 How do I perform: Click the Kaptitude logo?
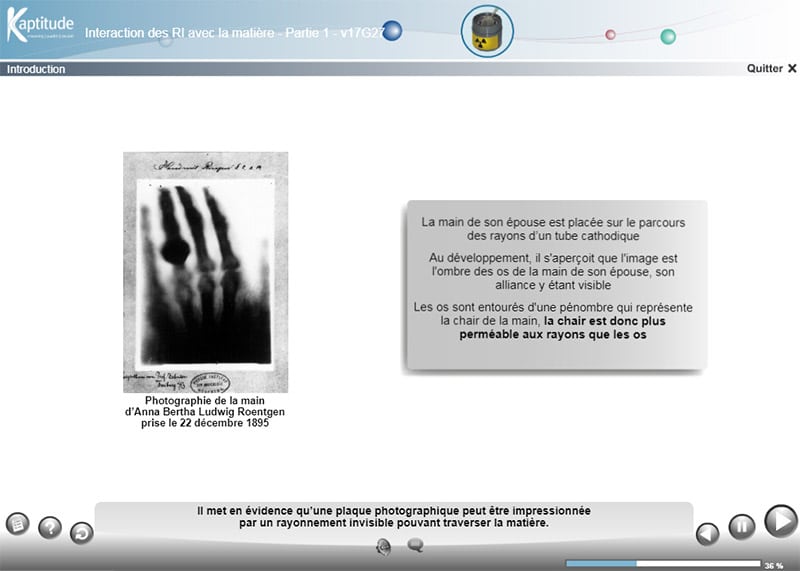coord(40,27)
